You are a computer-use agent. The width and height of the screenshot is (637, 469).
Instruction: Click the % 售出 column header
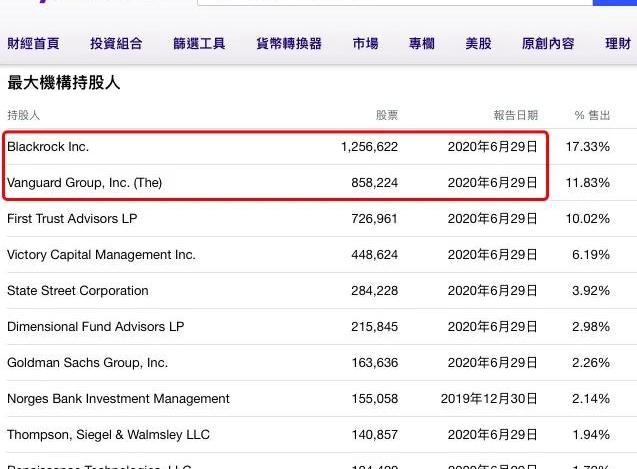[x=592, y=115]
